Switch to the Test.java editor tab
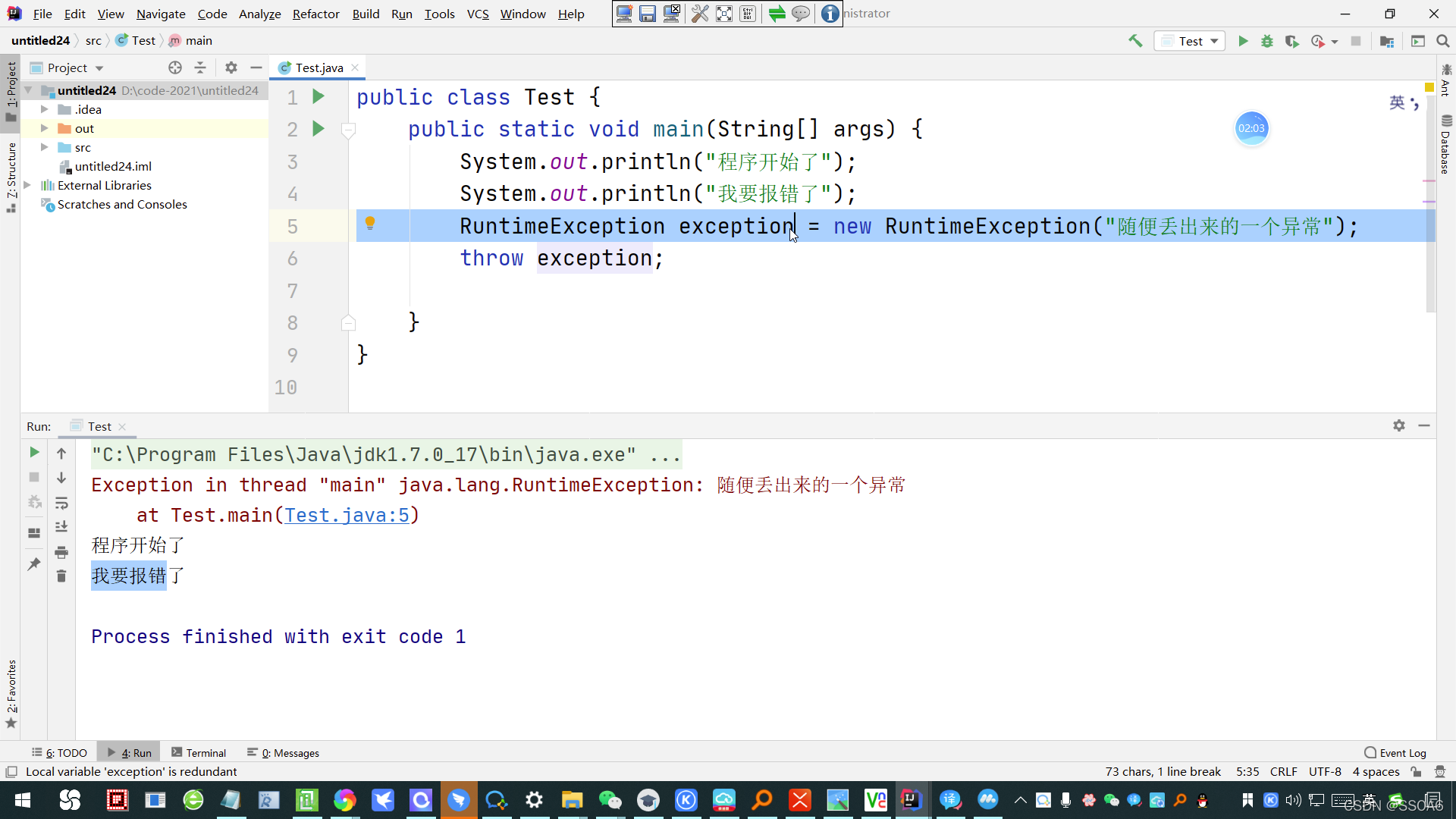The image size is (1456, 819). click(318, 67)
